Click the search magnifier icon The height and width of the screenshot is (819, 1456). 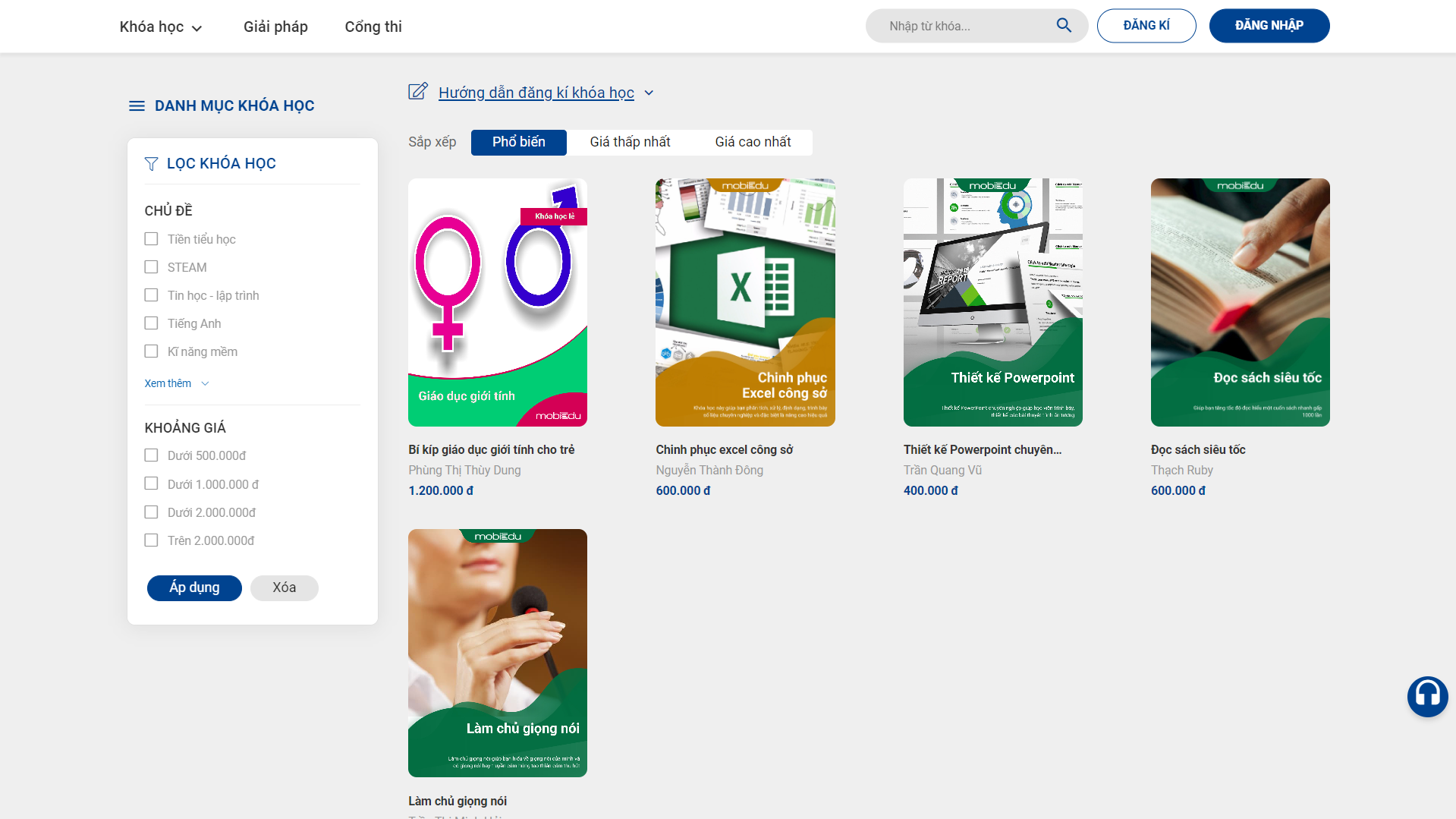[x=1064, y=26]
